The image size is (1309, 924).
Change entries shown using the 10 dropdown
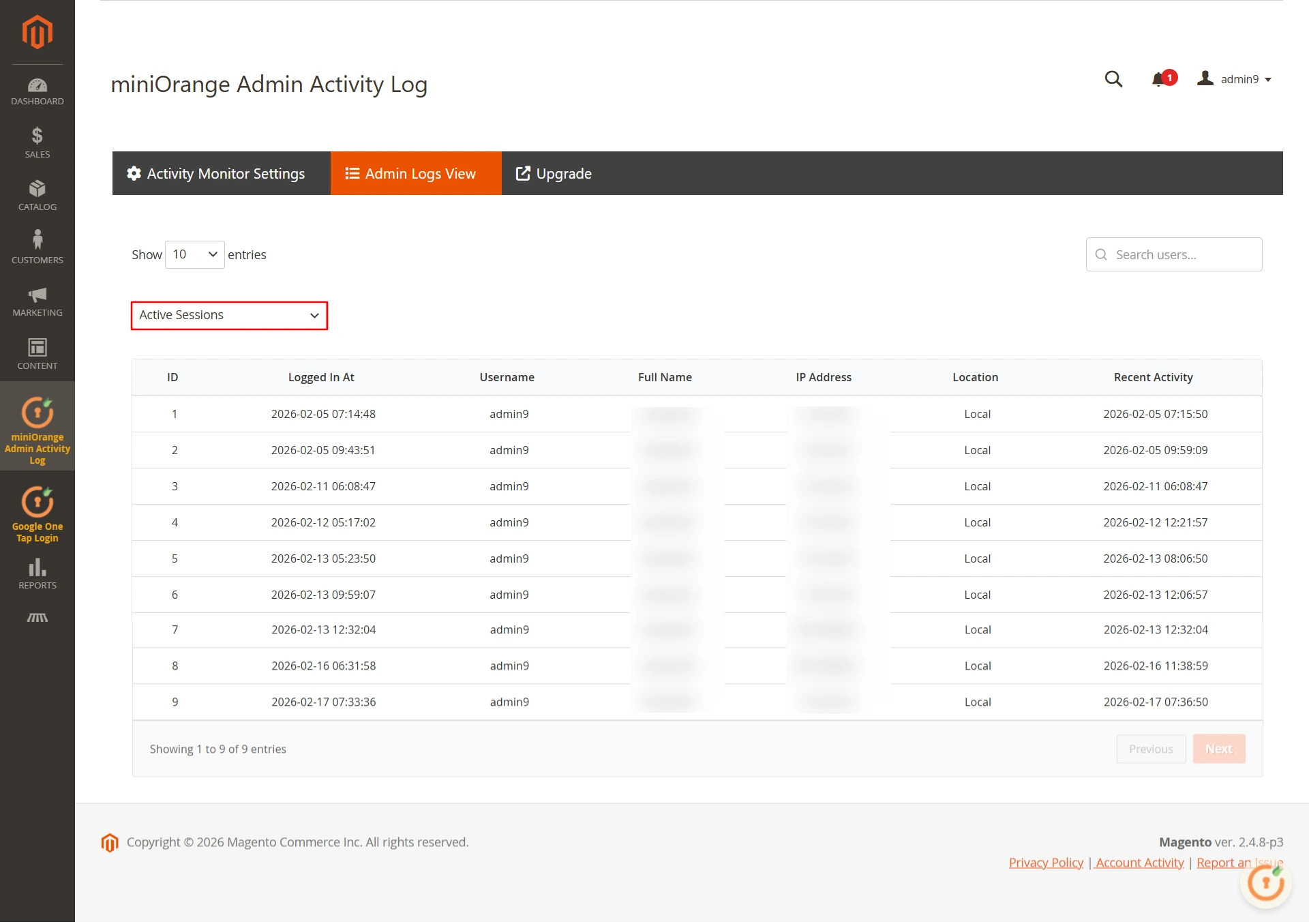194,254
